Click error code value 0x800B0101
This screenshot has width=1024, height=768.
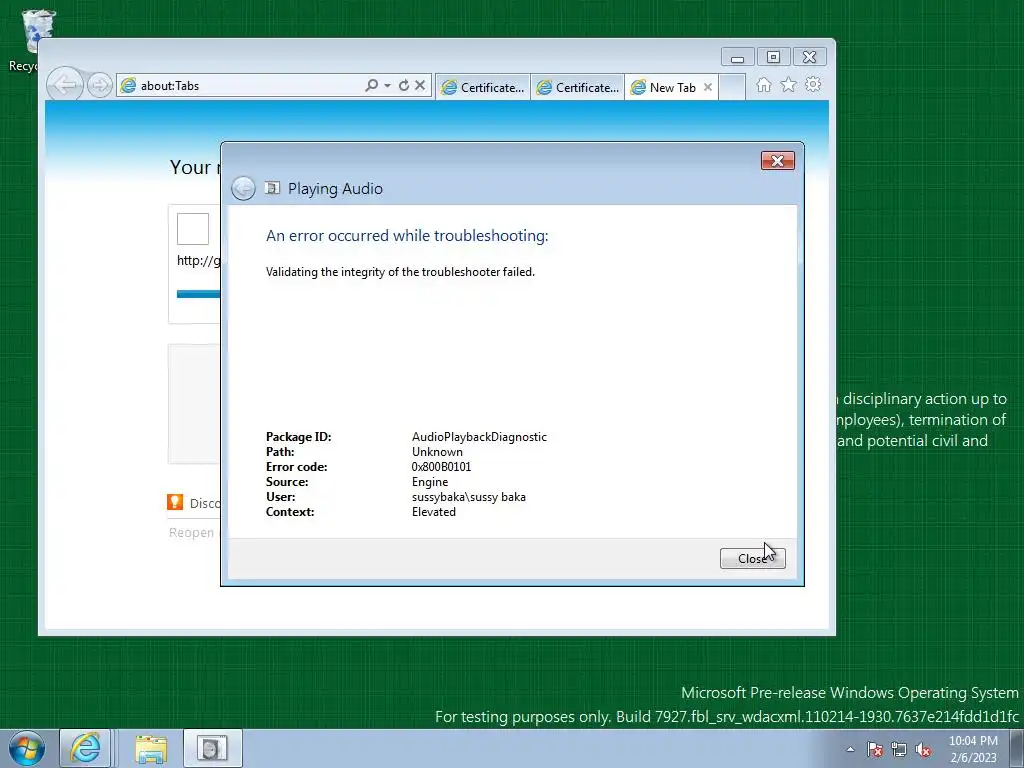point(441,467)
